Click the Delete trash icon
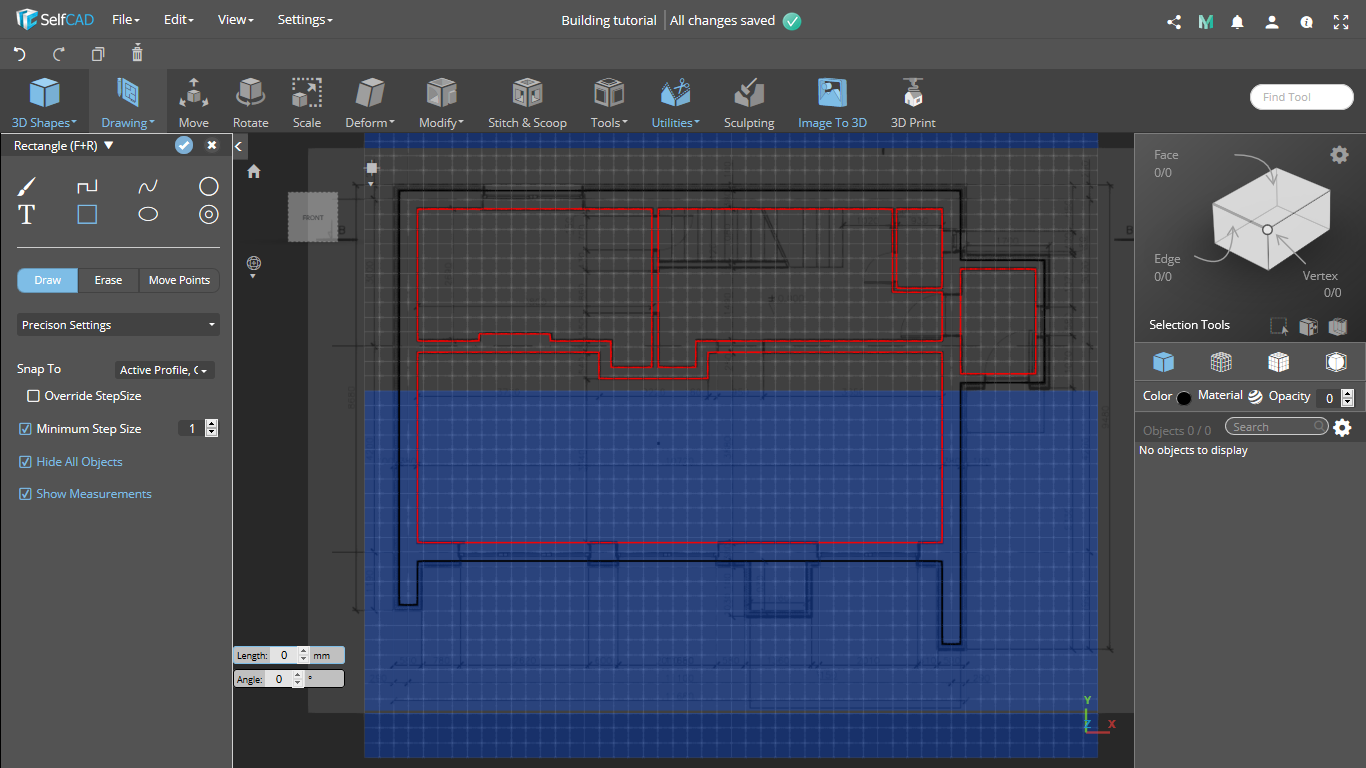This screenshot has height=768, width=1366. click(138, 53)
